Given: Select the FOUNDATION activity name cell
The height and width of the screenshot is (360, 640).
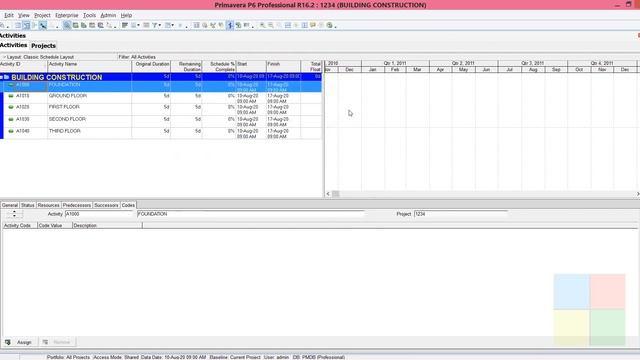Looking at the screenshot, I should 89,87.
